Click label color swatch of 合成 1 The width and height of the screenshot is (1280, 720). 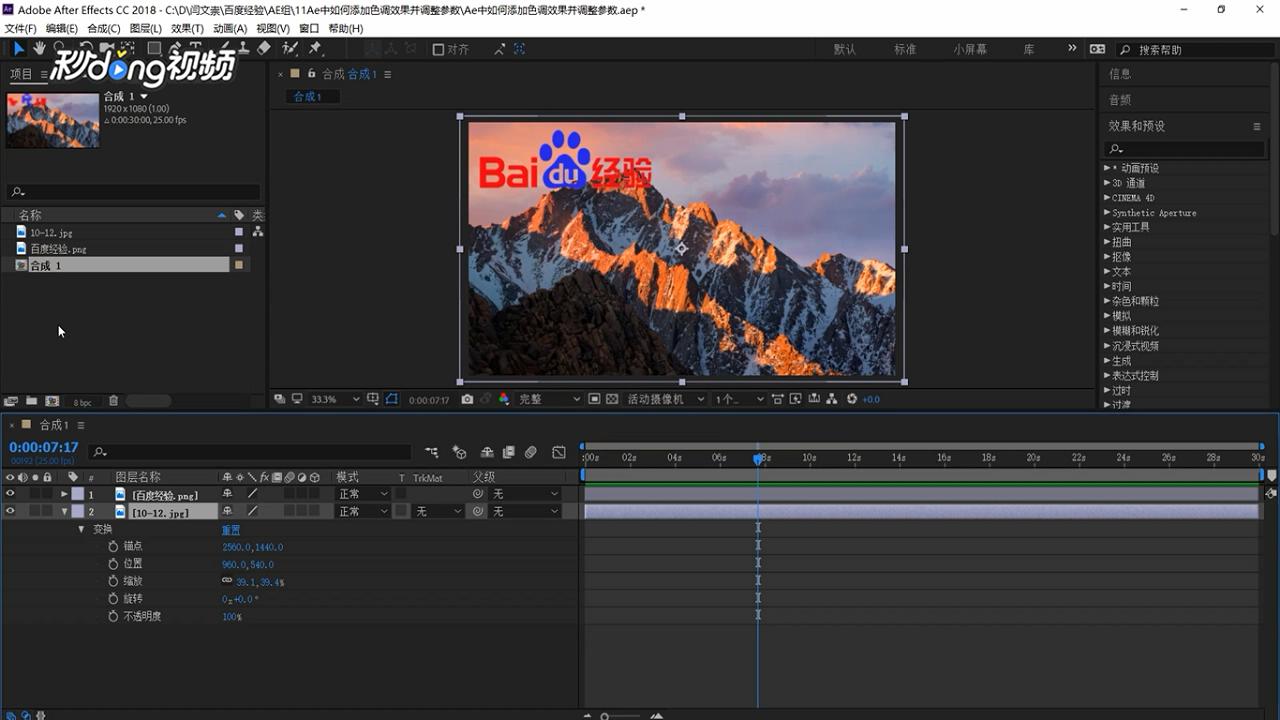pos(239,265)
